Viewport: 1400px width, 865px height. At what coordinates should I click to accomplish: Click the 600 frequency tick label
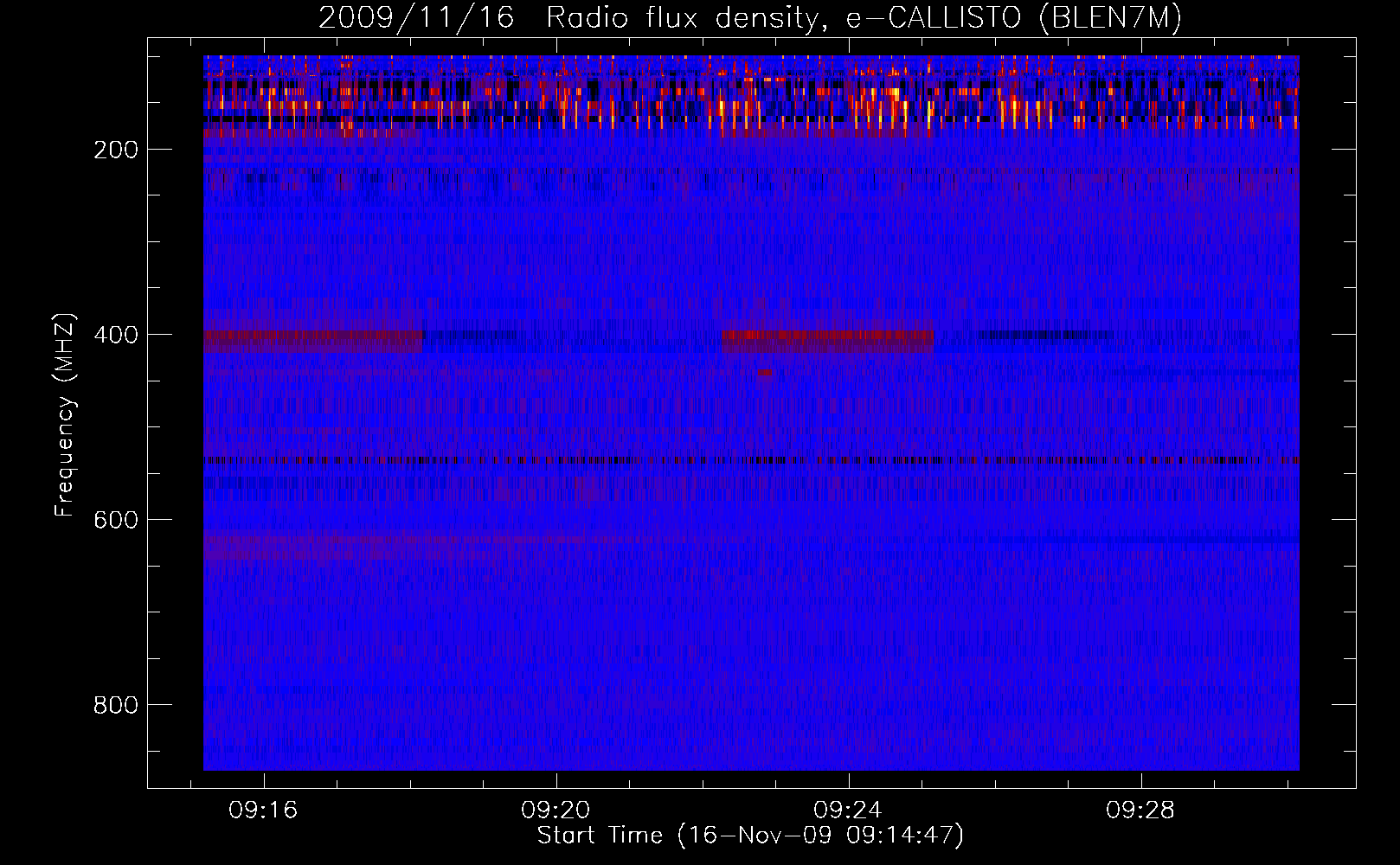[116, 520]
